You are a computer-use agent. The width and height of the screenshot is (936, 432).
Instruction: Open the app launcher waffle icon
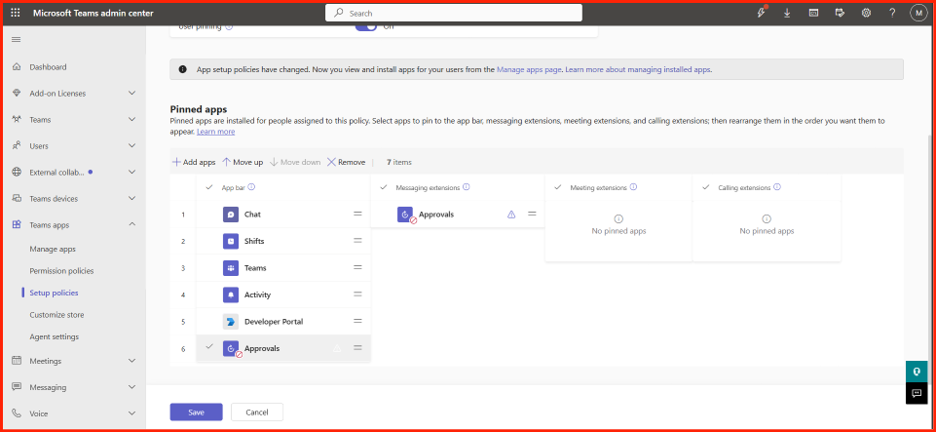tap(16, 13)
